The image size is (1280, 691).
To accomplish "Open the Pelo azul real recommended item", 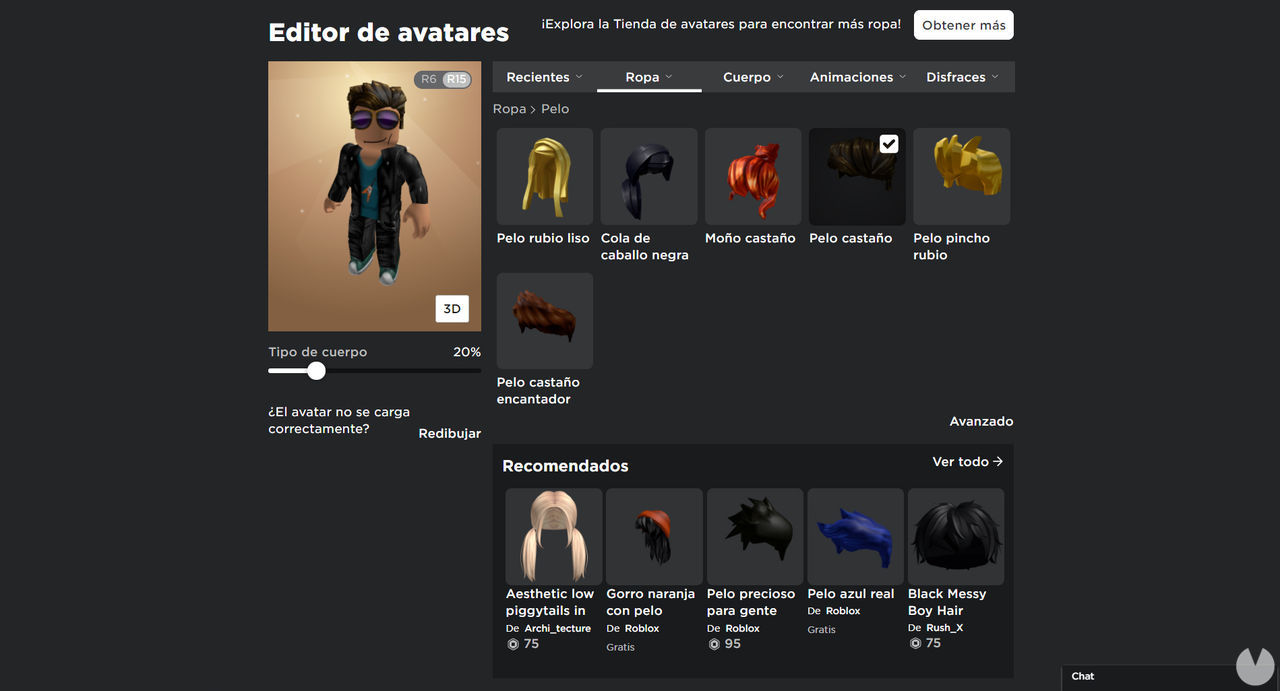I will coord(855,536).
